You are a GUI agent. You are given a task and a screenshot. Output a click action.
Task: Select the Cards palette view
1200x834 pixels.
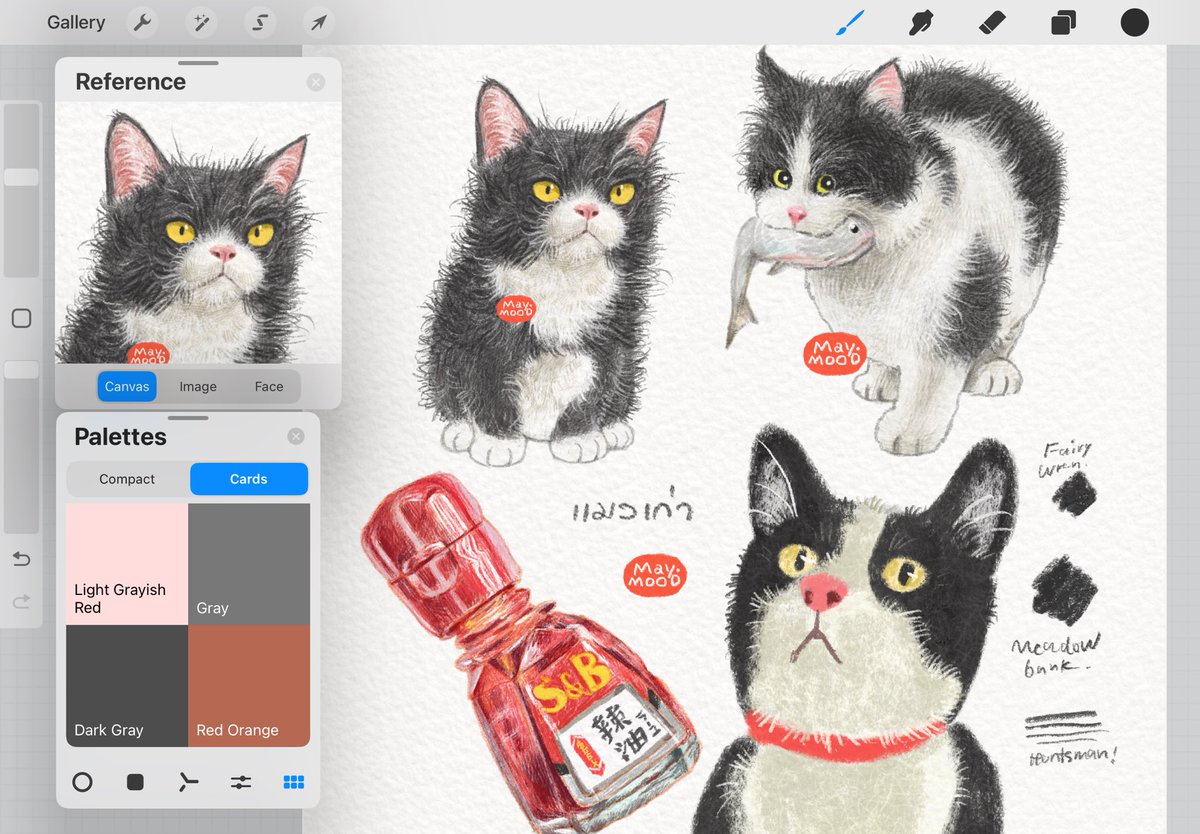(x=249, y=479)
